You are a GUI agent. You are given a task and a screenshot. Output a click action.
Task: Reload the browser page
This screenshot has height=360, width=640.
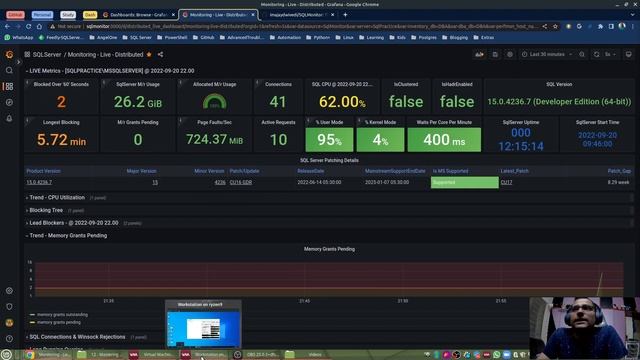pos(28,26)
